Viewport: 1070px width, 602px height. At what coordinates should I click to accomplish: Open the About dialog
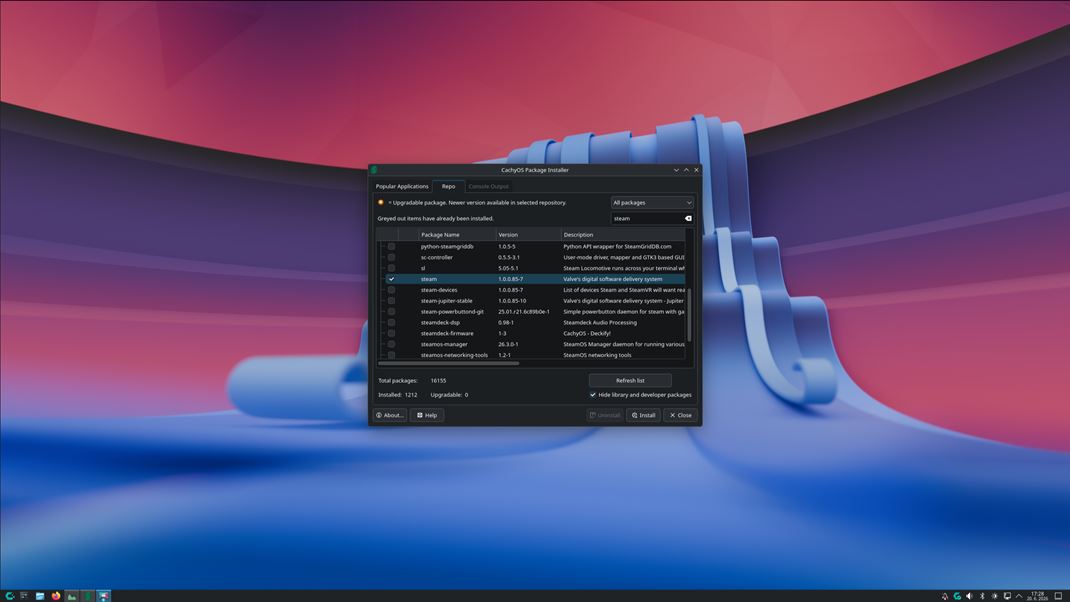(390, 415)
